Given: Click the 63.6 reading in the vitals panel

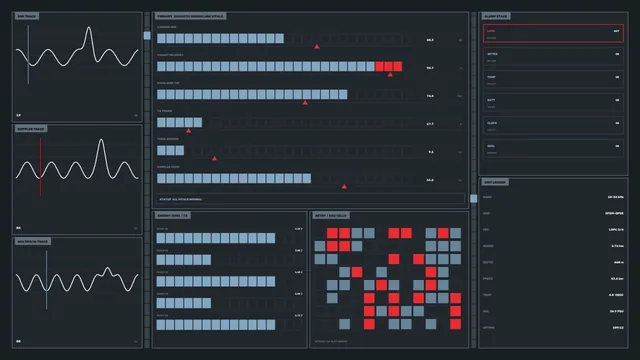Looking at the screenshot, I should pyautogui.click(x=430, y=180).
